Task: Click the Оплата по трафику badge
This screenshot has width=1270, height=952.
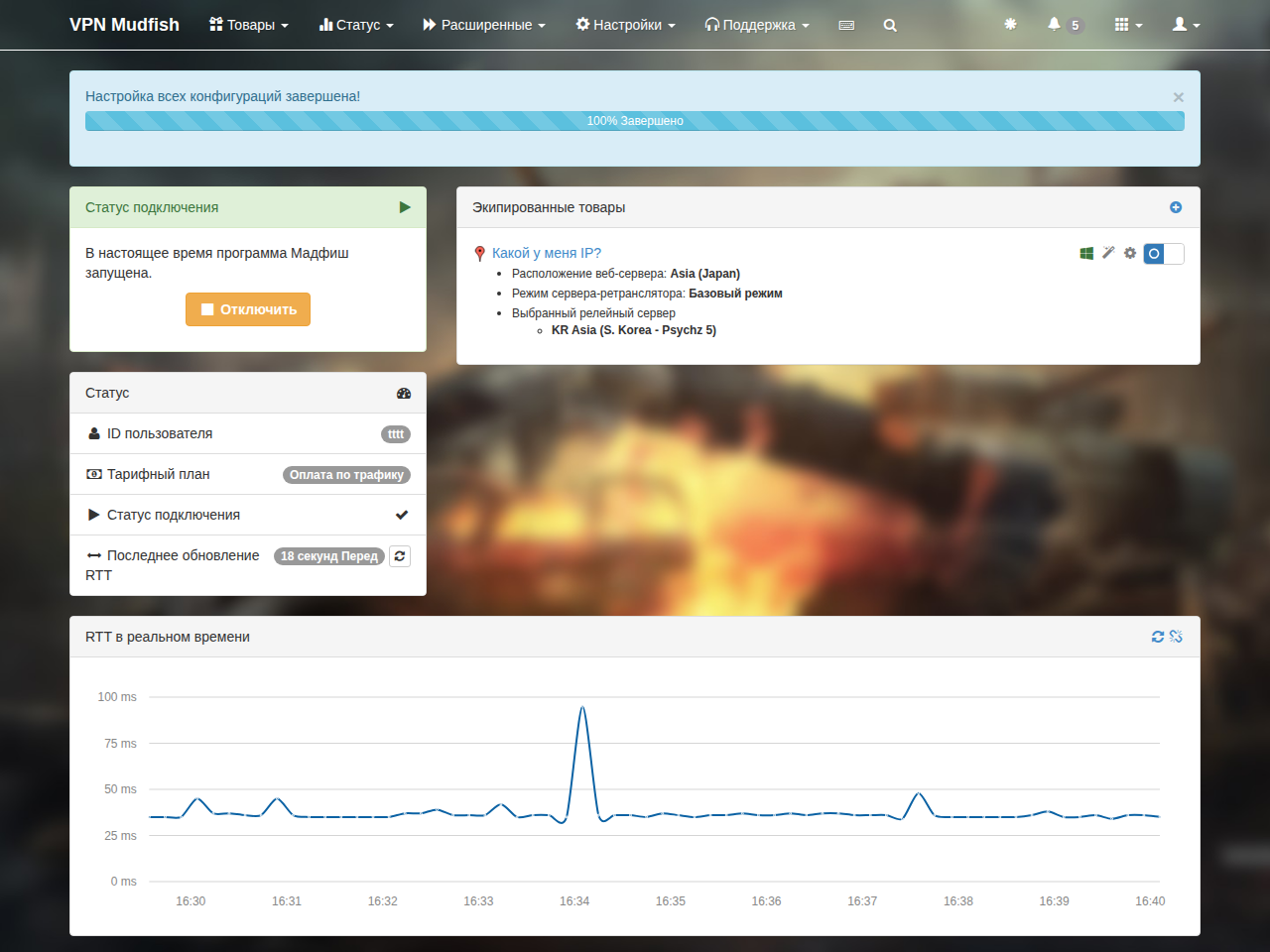Action: tap(346, 475)
